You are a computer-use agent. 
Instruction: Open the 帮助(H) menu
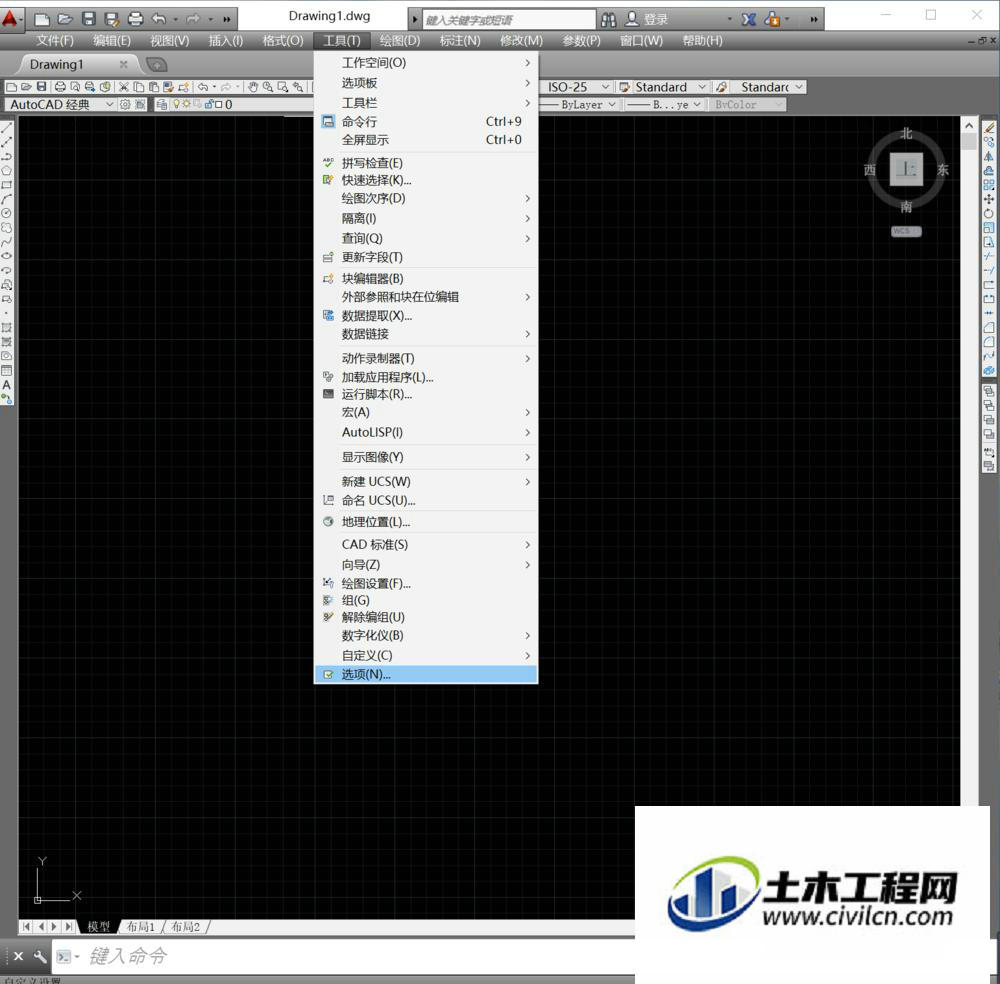tap(702, 41)
